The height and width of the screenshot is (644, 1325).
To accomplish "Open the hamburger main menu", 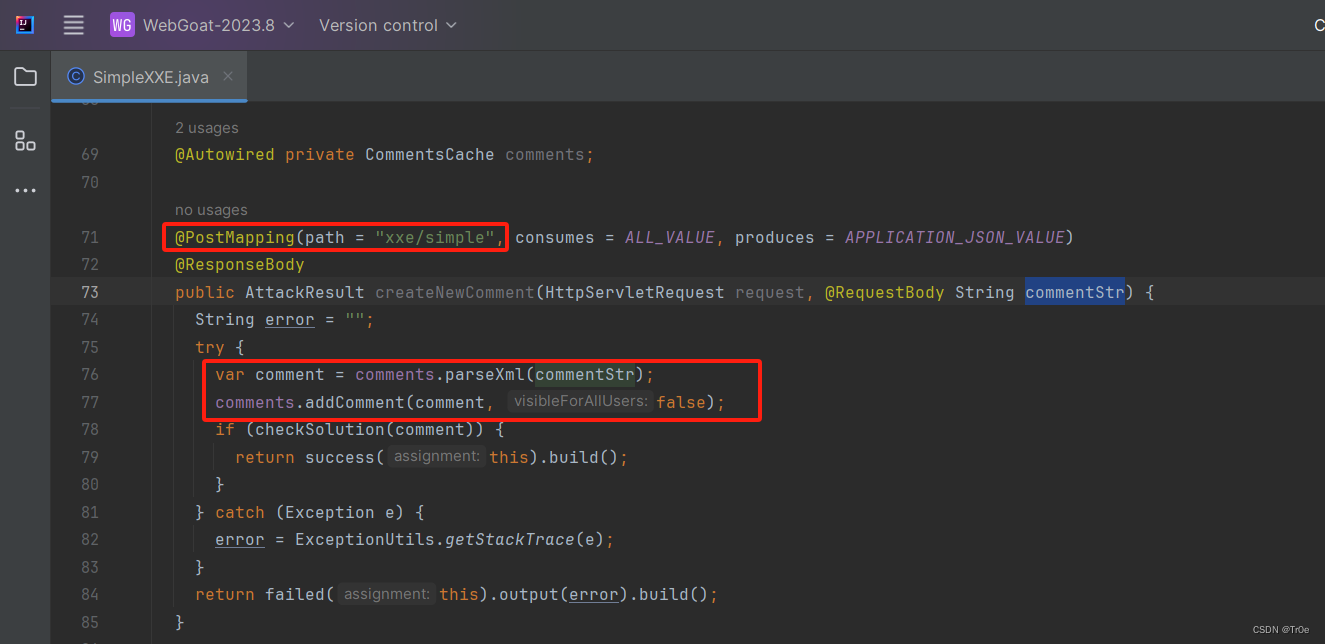I will click(74, 25).
